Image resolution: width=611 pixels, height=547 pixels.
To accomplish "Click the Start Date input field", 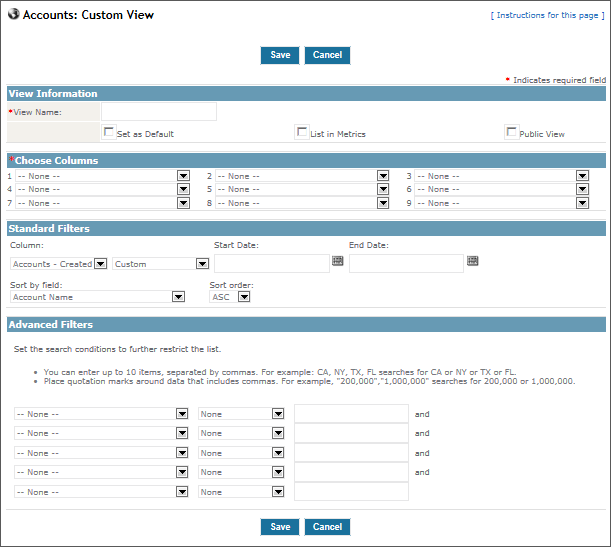I will (271, 263).
